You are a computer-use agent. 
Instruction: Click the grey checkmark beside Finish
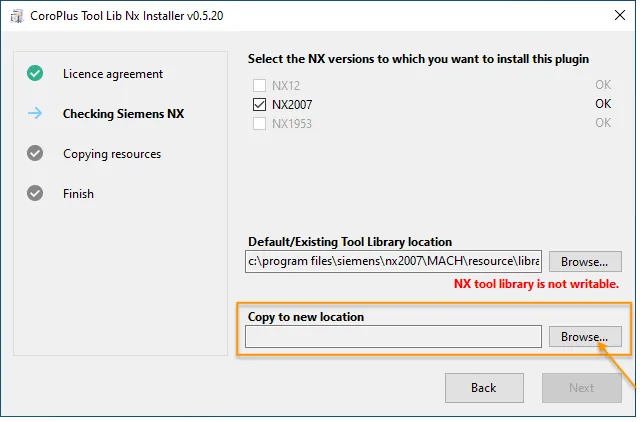tap(35, 193)
